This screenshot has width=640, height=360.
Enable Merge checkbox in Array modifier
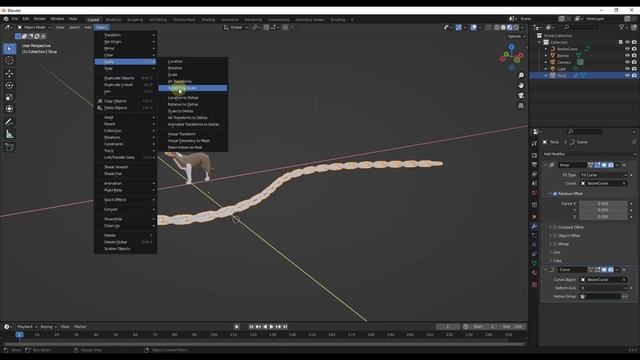tap(555, 244)
